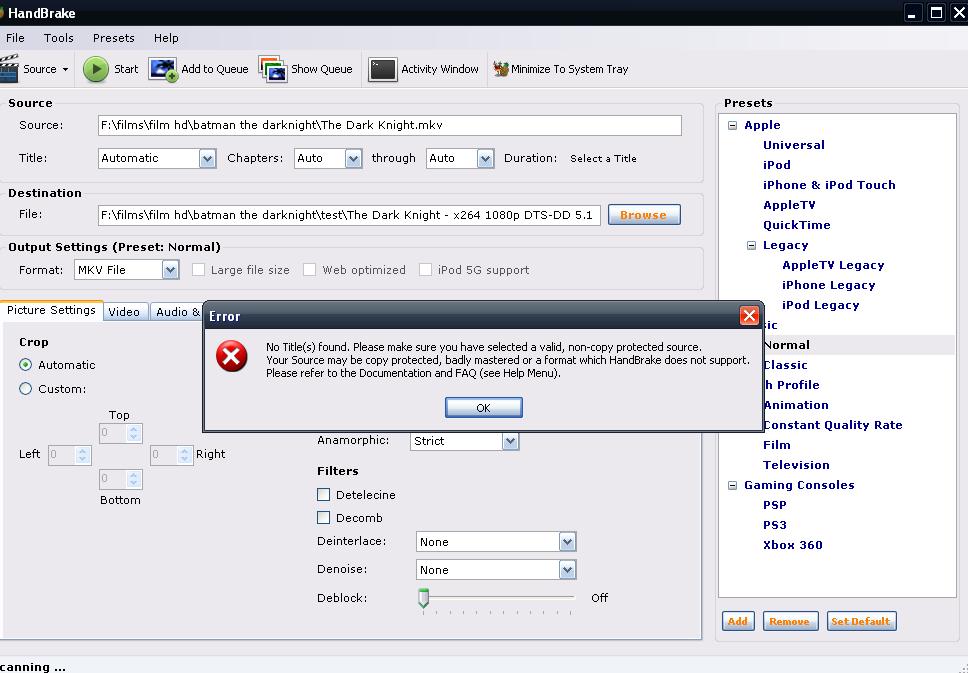Click Minimize To System Tray icon
Image resolution: width=968 pixels, height=673 pixels.
(x=501, y=69)
